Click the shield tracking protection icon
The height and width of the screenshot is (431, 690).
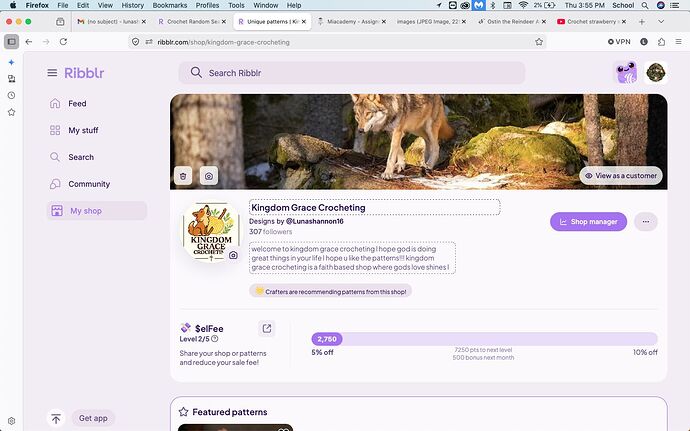(x=136, y=42)
